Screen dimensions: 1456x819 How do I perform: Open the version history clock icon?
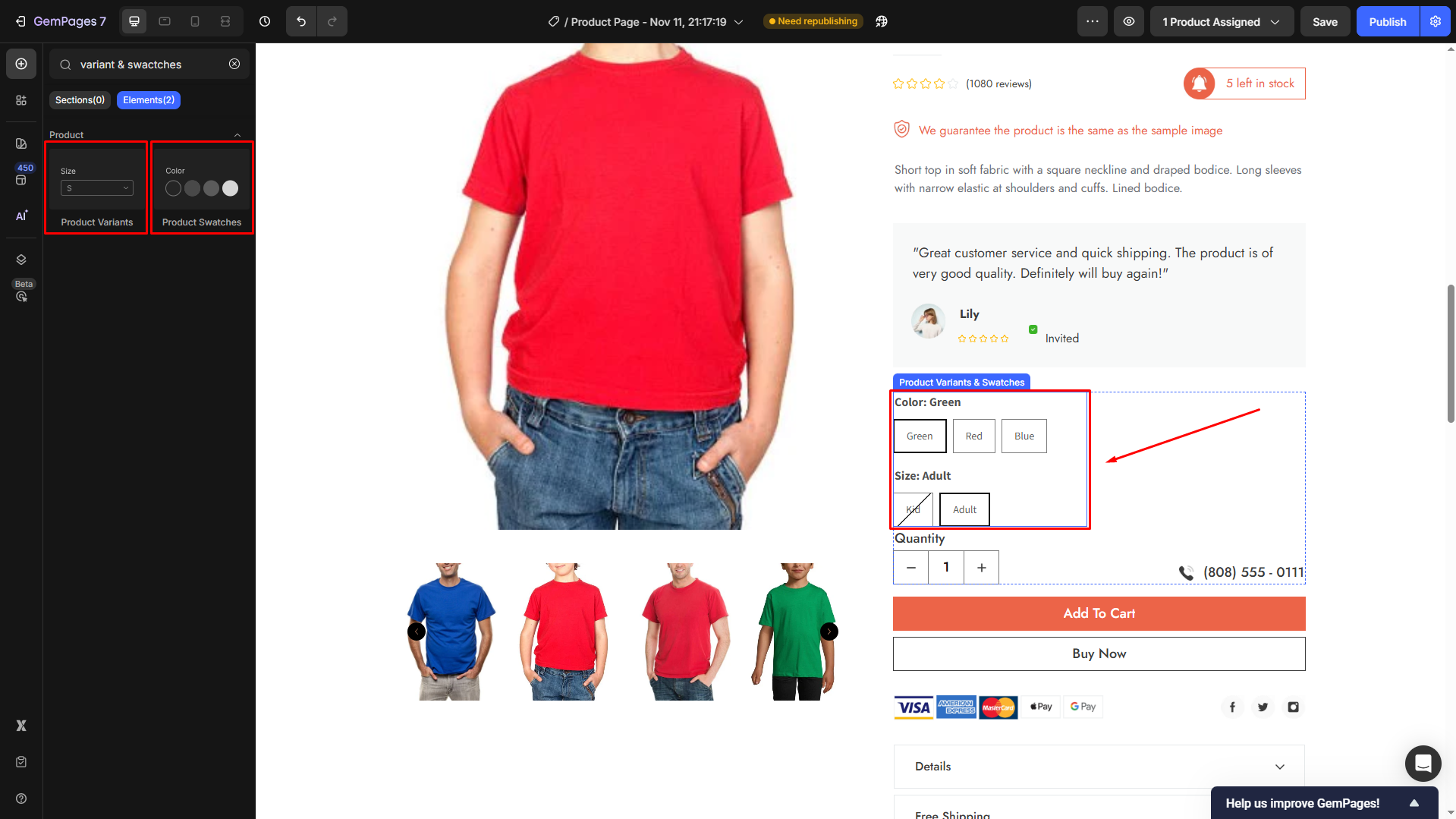click(x=265, y=21)
